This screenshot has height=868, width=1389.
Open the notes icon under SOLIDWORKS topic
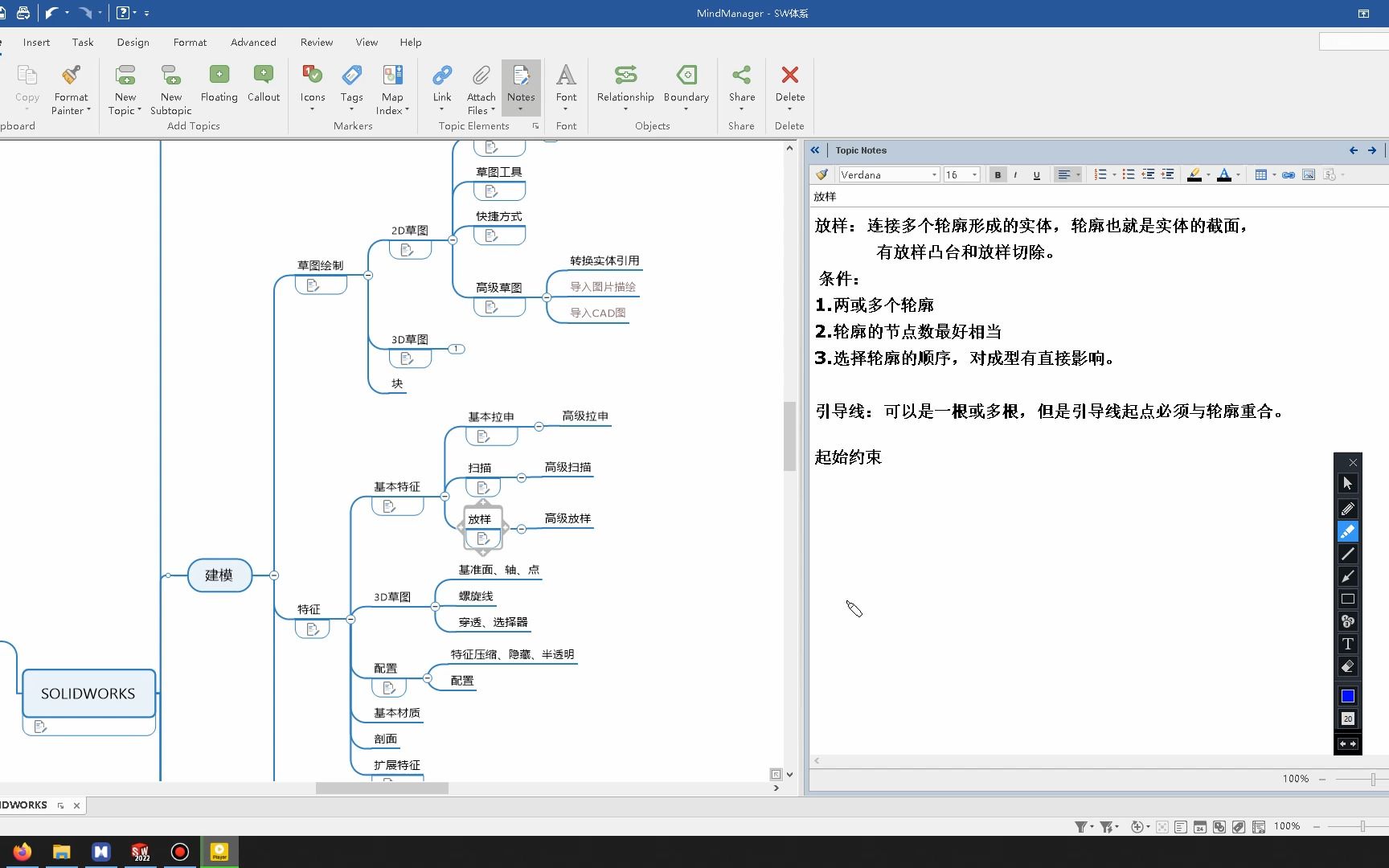[40, 727]
